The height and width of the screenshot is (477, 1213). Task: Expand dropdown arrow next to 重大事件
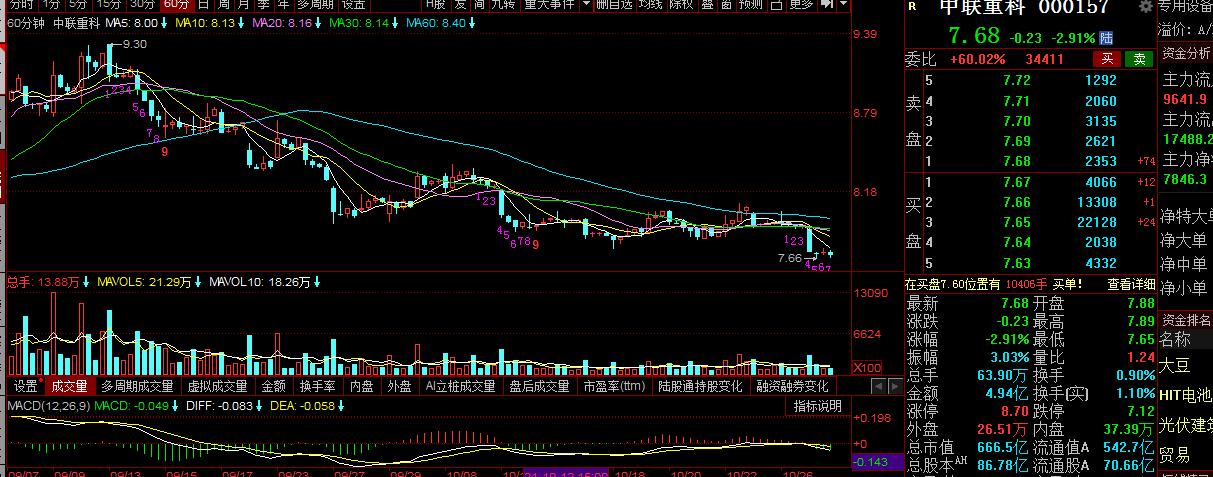(585, 5)
